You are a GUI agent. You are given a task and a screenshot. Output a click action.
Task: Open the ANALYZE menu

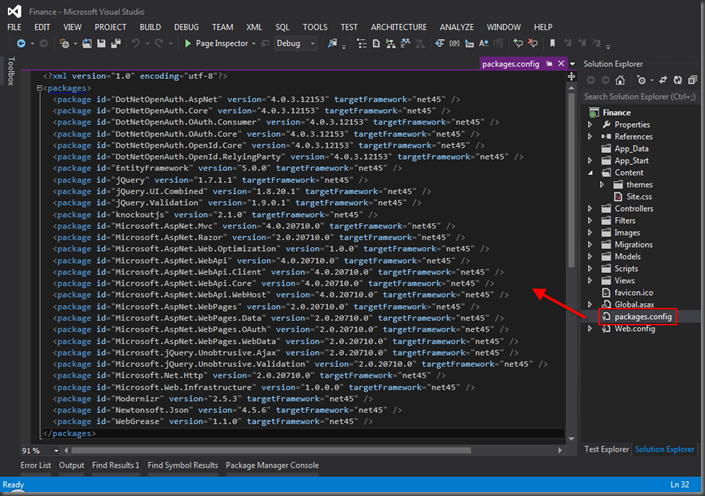pos(457,27)
